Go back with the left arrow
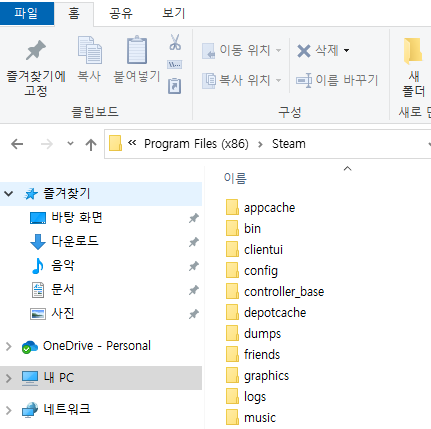The height and width of the screenshot is (429, 431). 17,144
